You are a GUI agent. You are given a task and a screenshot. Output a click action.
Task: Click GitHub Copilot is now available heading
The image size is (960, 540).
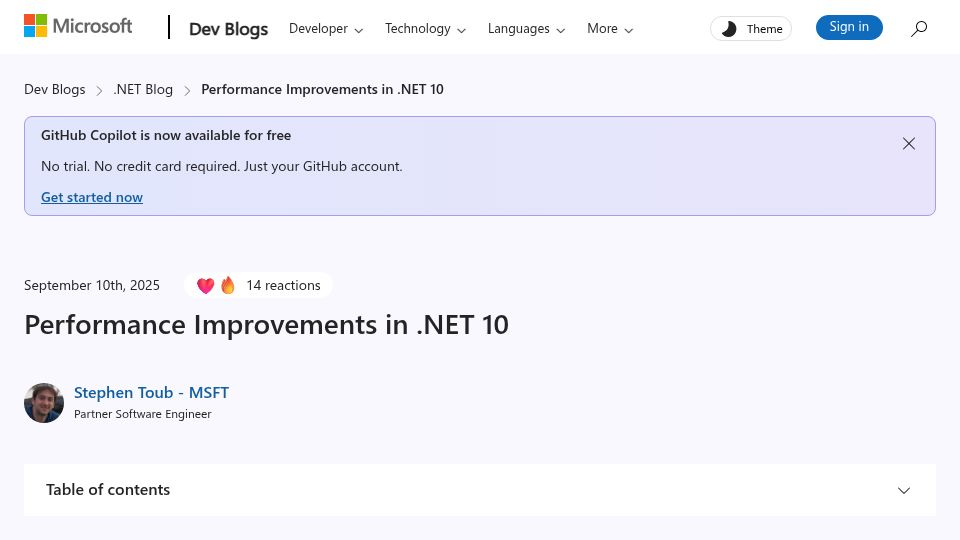(x=166, y=135)
